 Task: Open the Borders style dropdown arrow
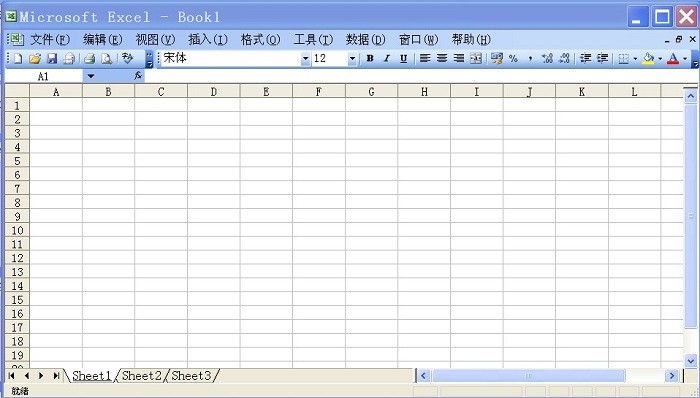pos(635,58)
